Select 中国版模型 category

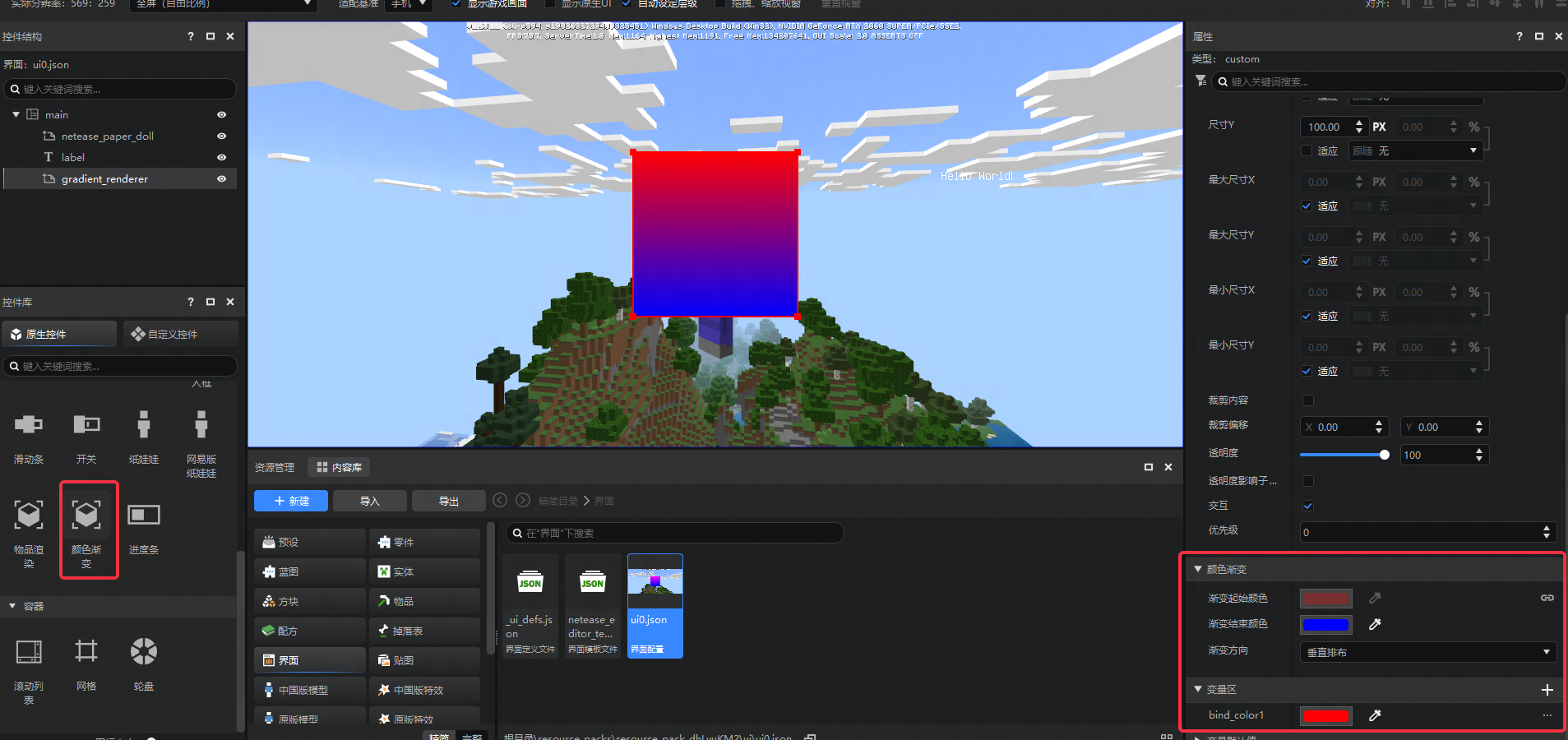[x=310, y=690]
